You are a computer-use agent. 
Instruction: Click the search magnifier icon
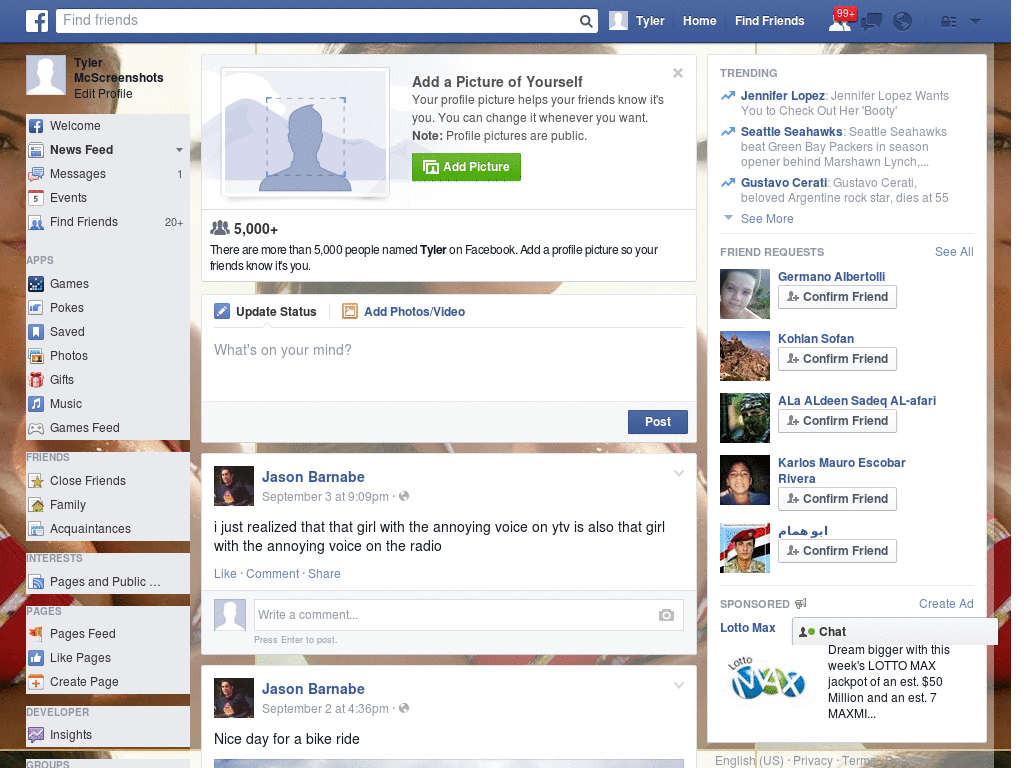[586, 21]
